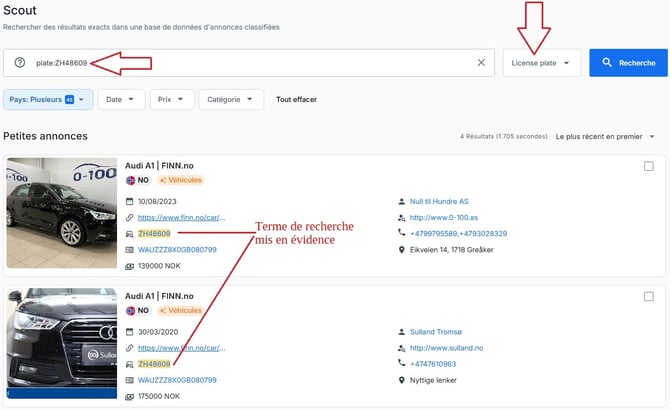Open the black Audi side-view thumbnail
This screenshot has height=410, width=670.
click(62, 213)
